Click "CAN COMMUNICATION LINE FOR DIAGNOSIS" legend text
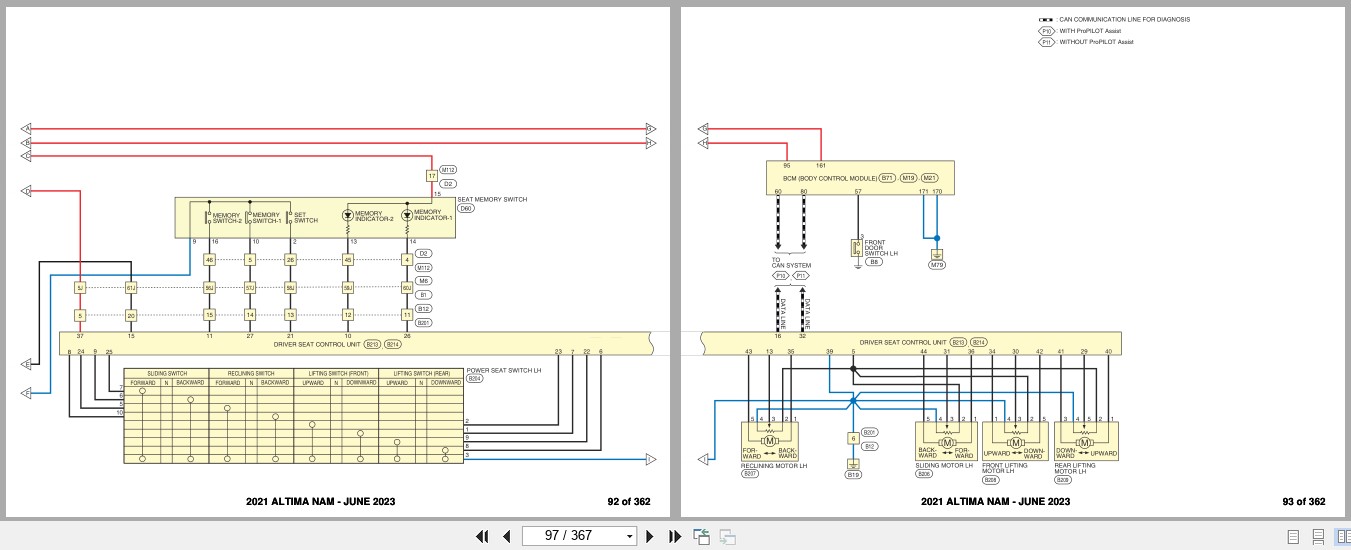Viewport: 1351px width, 550px height. pyautogui.click(x=1124, y=19)
